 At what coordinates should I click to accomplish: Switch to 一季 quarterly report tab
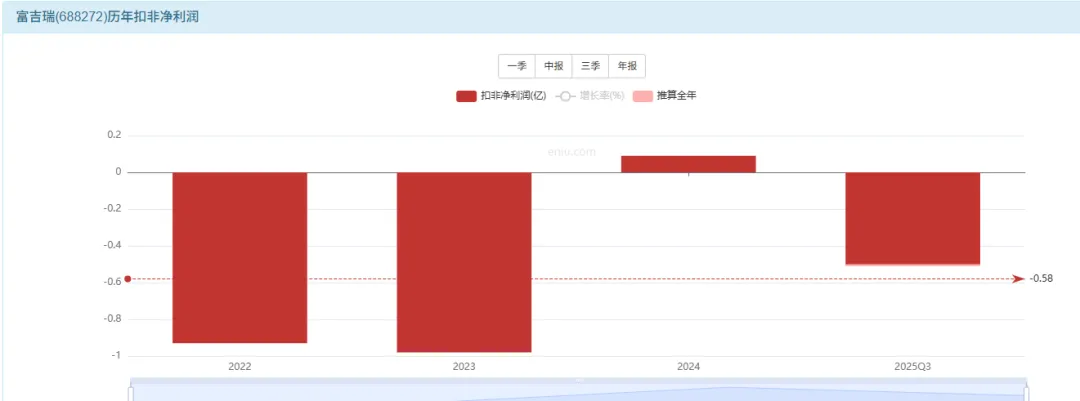coord(517,66)
